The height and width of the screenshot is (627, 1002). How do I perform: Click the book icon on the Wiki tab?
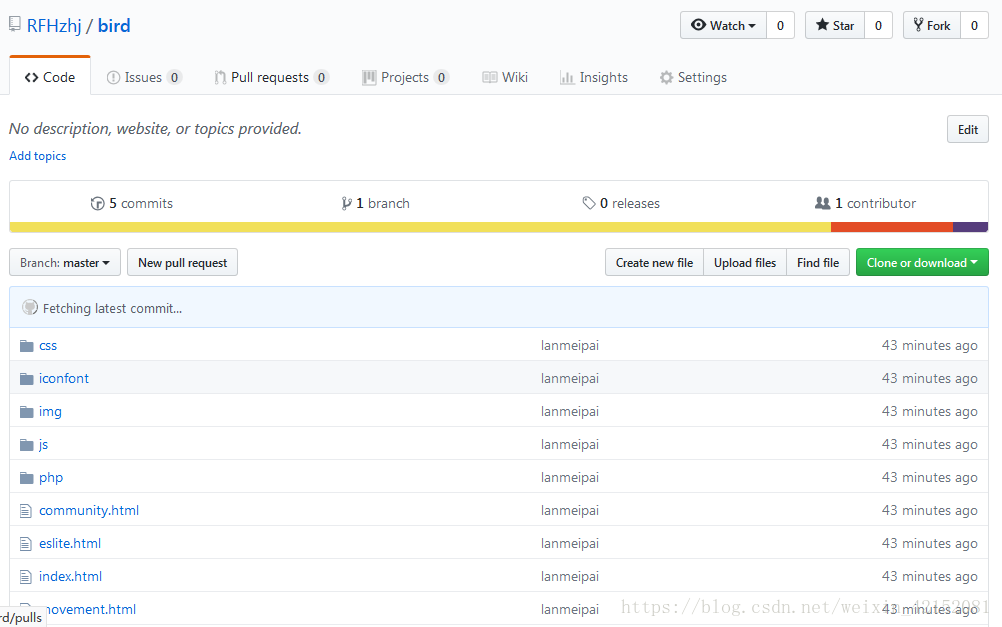(x=489, y=77)
